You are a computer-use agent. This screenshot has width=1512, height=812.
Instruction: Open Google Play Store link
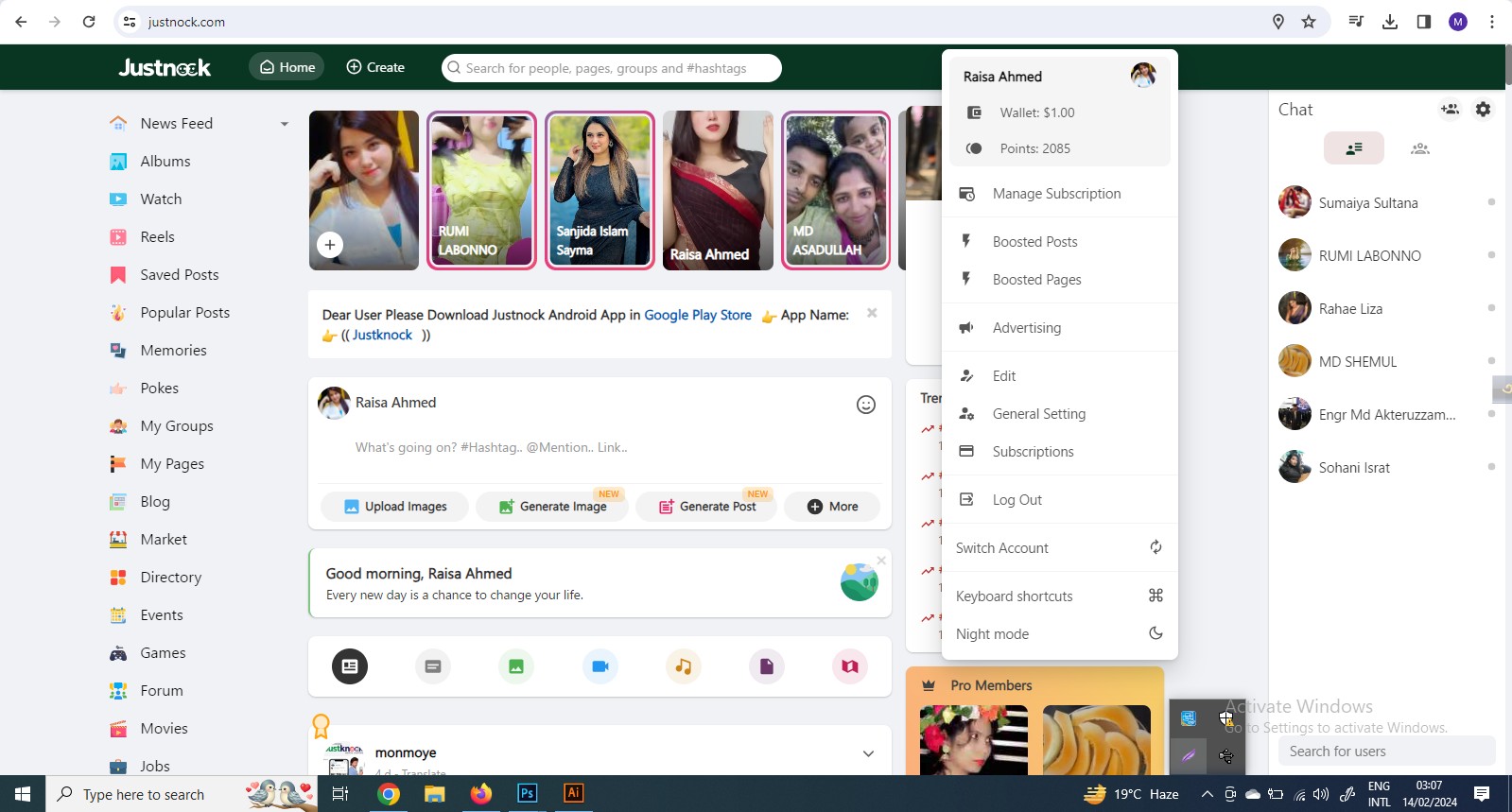pyautogui.click(x=698, y=315)
